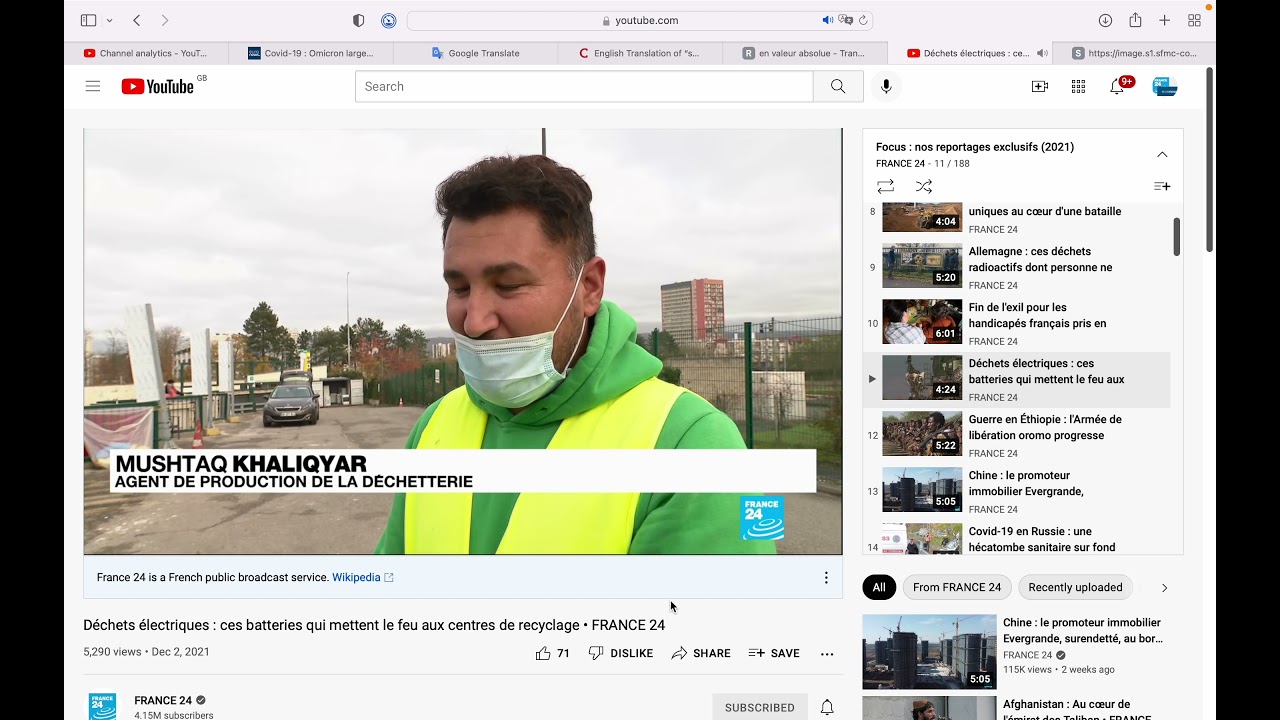Click the Safari forward arrow
Viewport: 1280px width, 720px height.
pyautogui.click(x=165, y=20)
